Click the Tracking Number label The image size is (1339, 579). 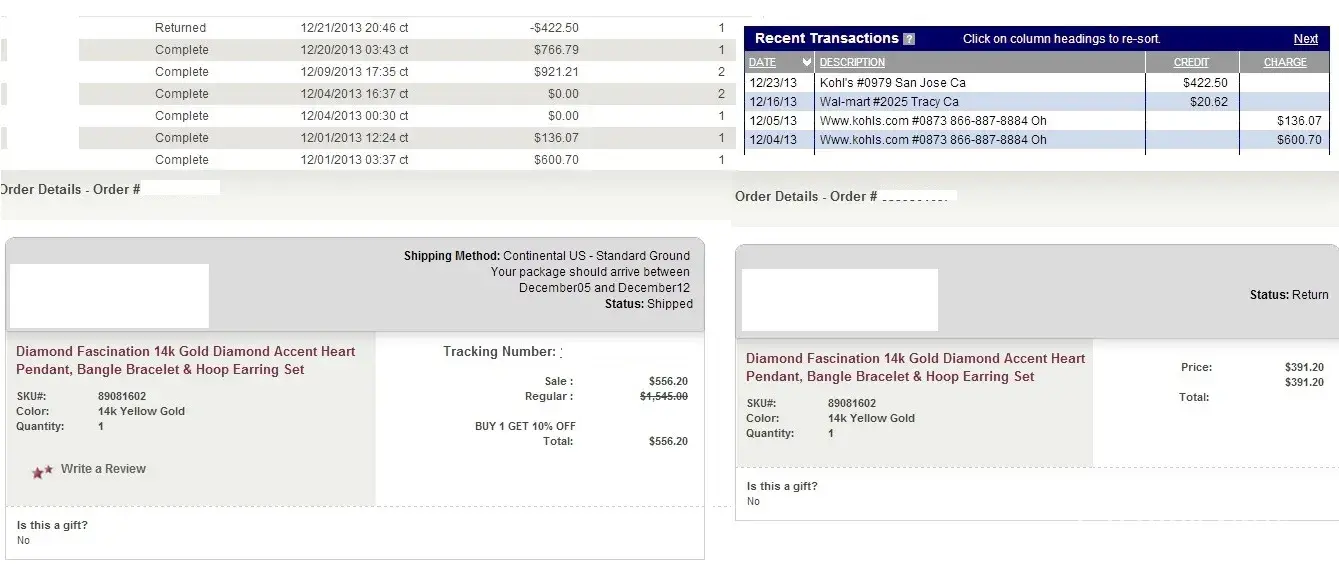coord(499,352)
